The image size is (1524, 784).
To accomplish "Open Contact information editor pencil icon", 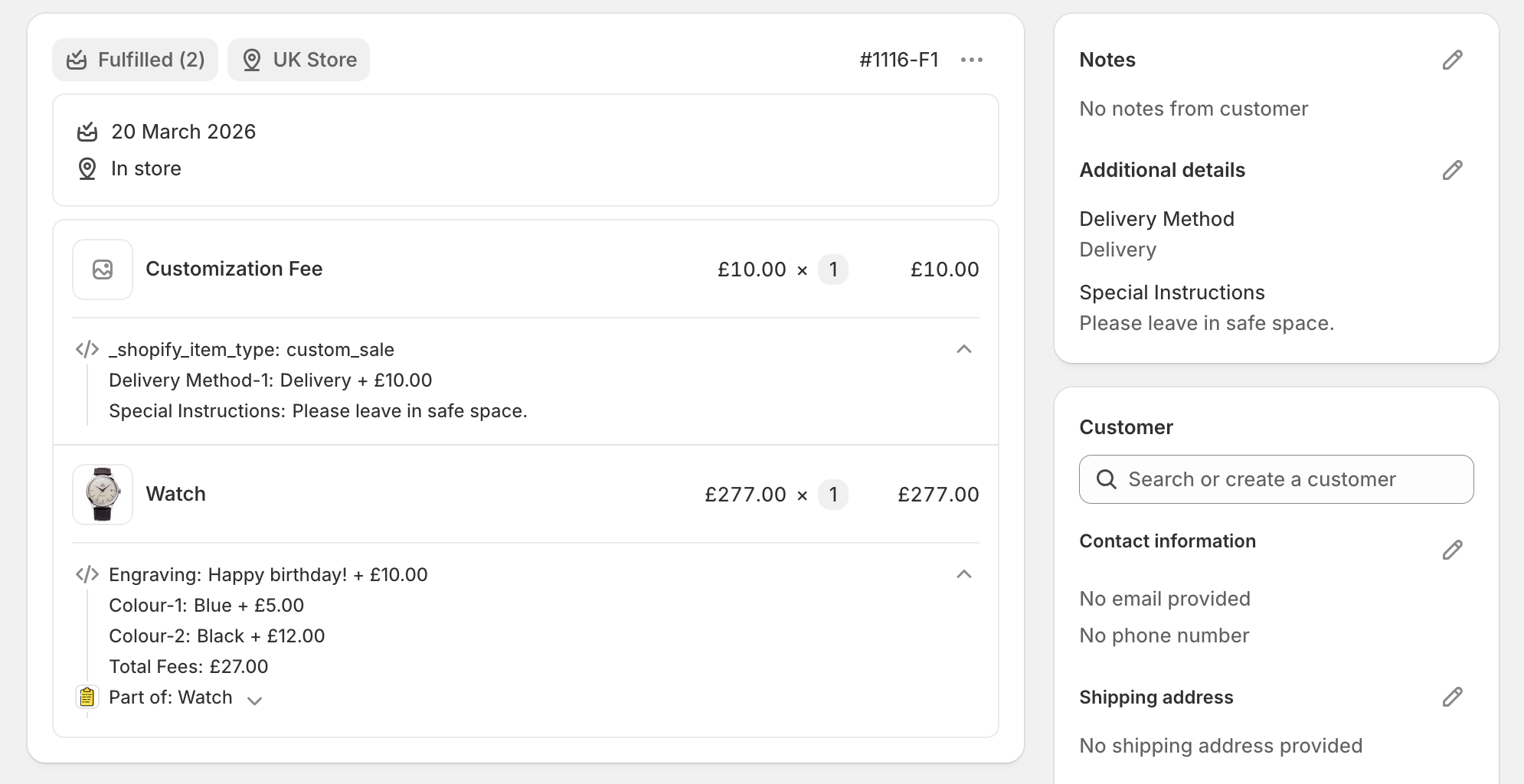I will [x=1453, y=550].
